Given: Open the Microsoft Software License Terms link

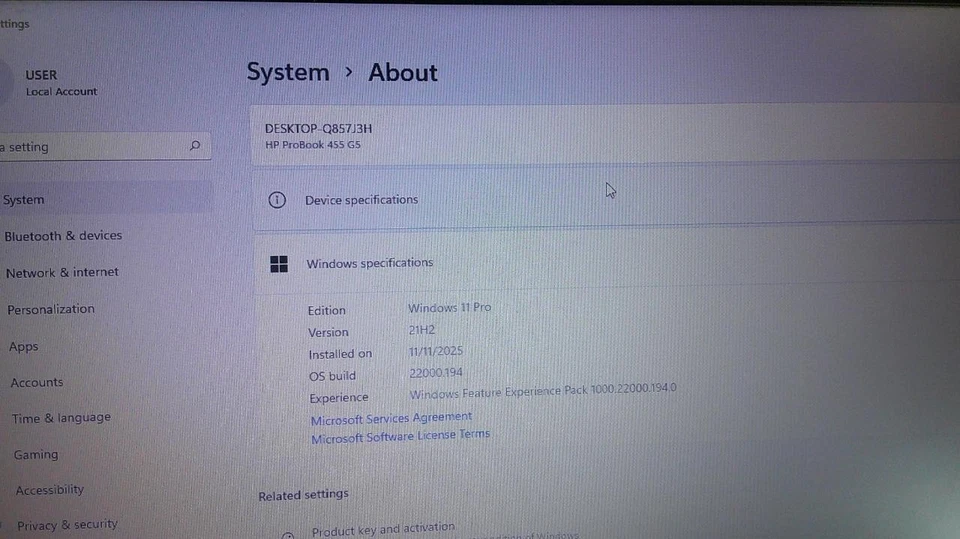Looking at the screenshot, I should (x=400, y=436).
